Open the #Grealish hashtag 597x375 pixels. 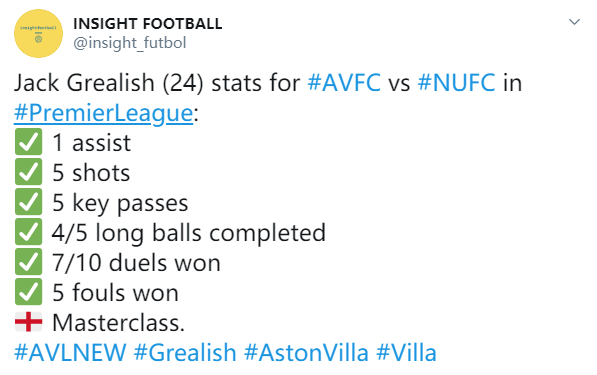tap(185, 352)
